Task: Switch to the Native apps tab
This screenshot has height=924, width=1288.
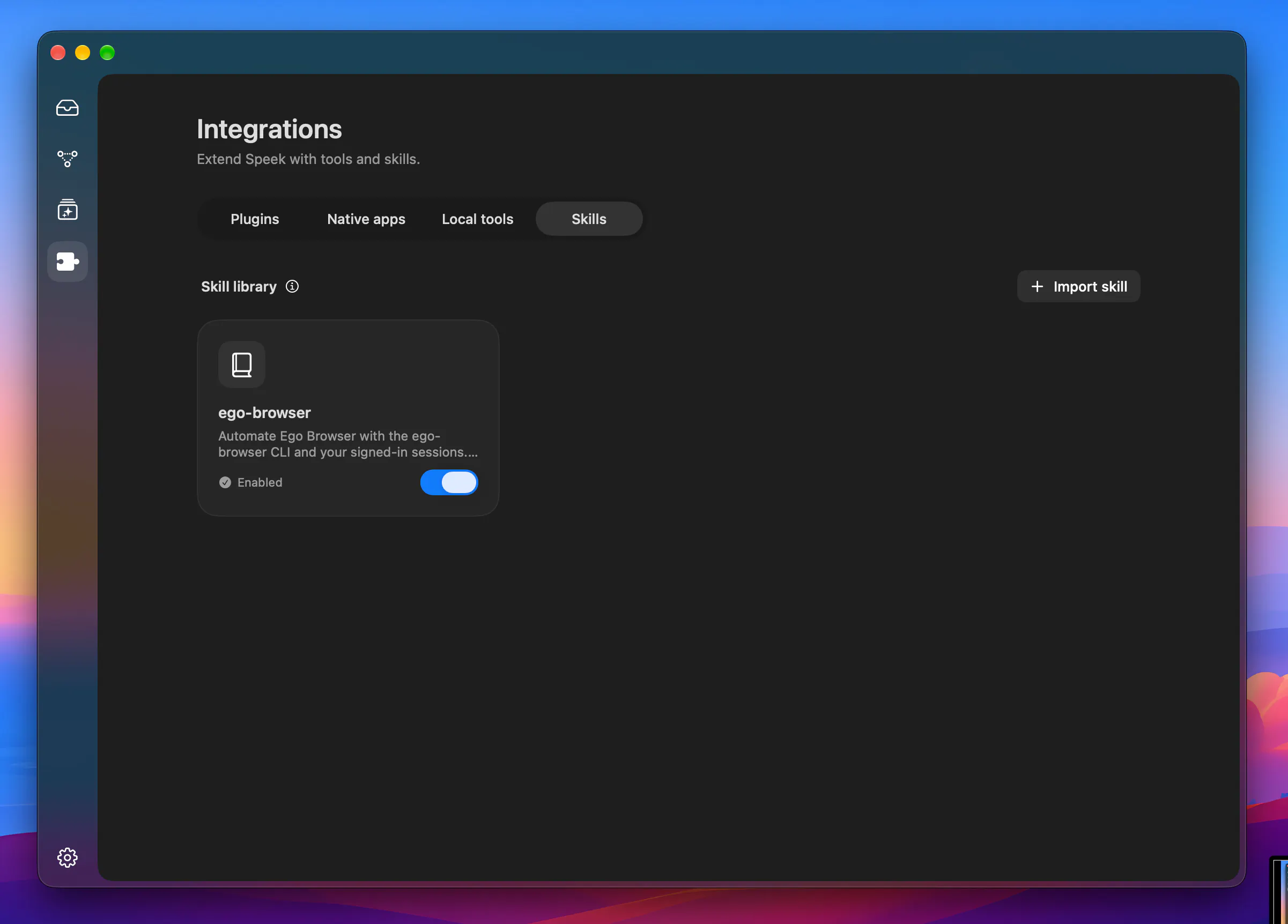Action: click(x=366, y=219)
